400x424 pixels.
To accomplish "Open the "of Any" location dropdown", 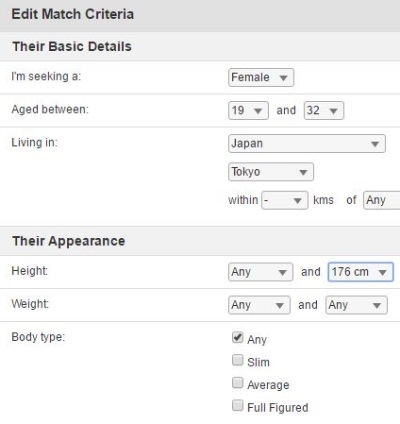I will click(382, 200).
